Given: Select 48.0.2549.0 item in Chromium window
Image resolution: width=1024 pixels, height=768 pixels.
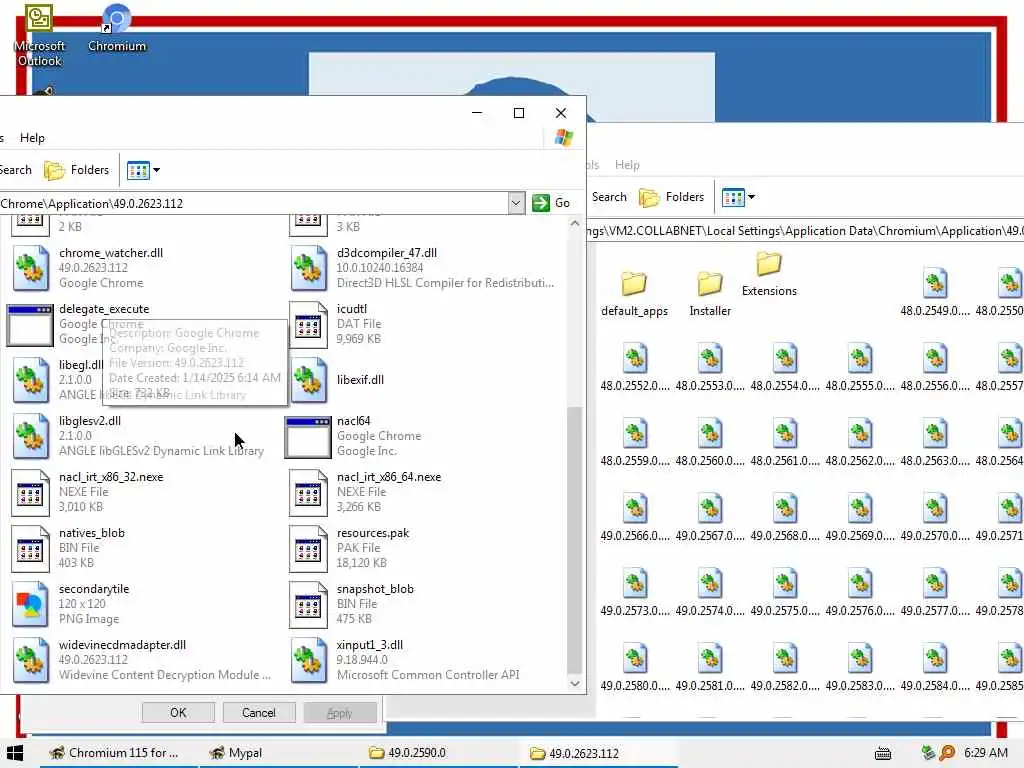Looking at the screenshot, I should (x=935, y=292).
